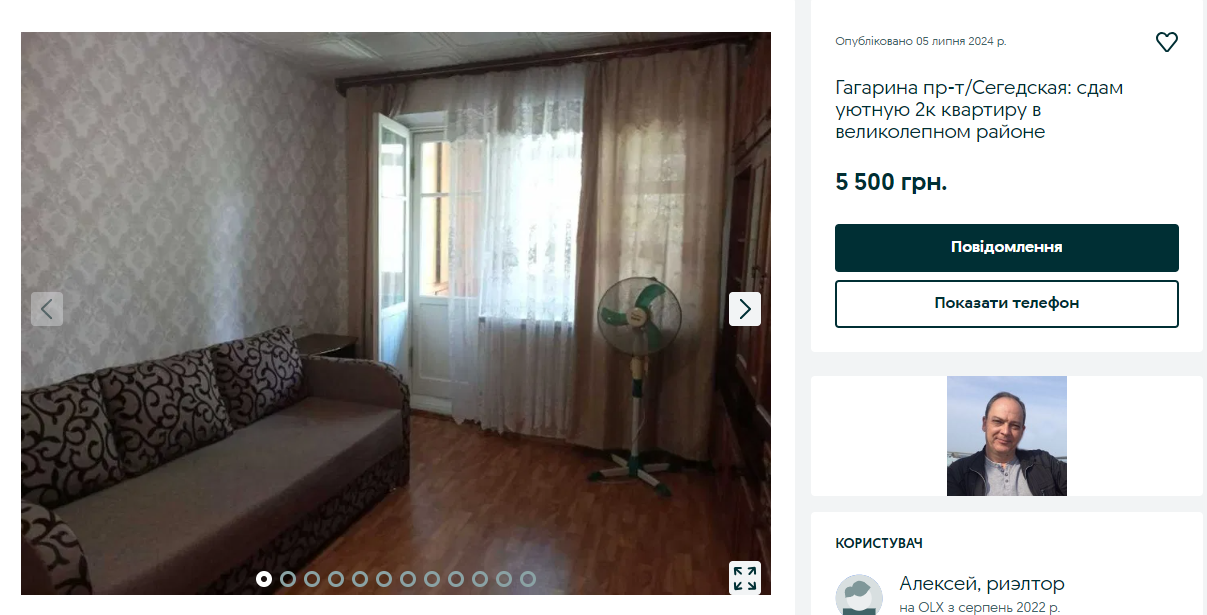The width and height of the screenshot is (1207, 615).
Task: Click the main apartment room photo
Action: click(396, 313)
